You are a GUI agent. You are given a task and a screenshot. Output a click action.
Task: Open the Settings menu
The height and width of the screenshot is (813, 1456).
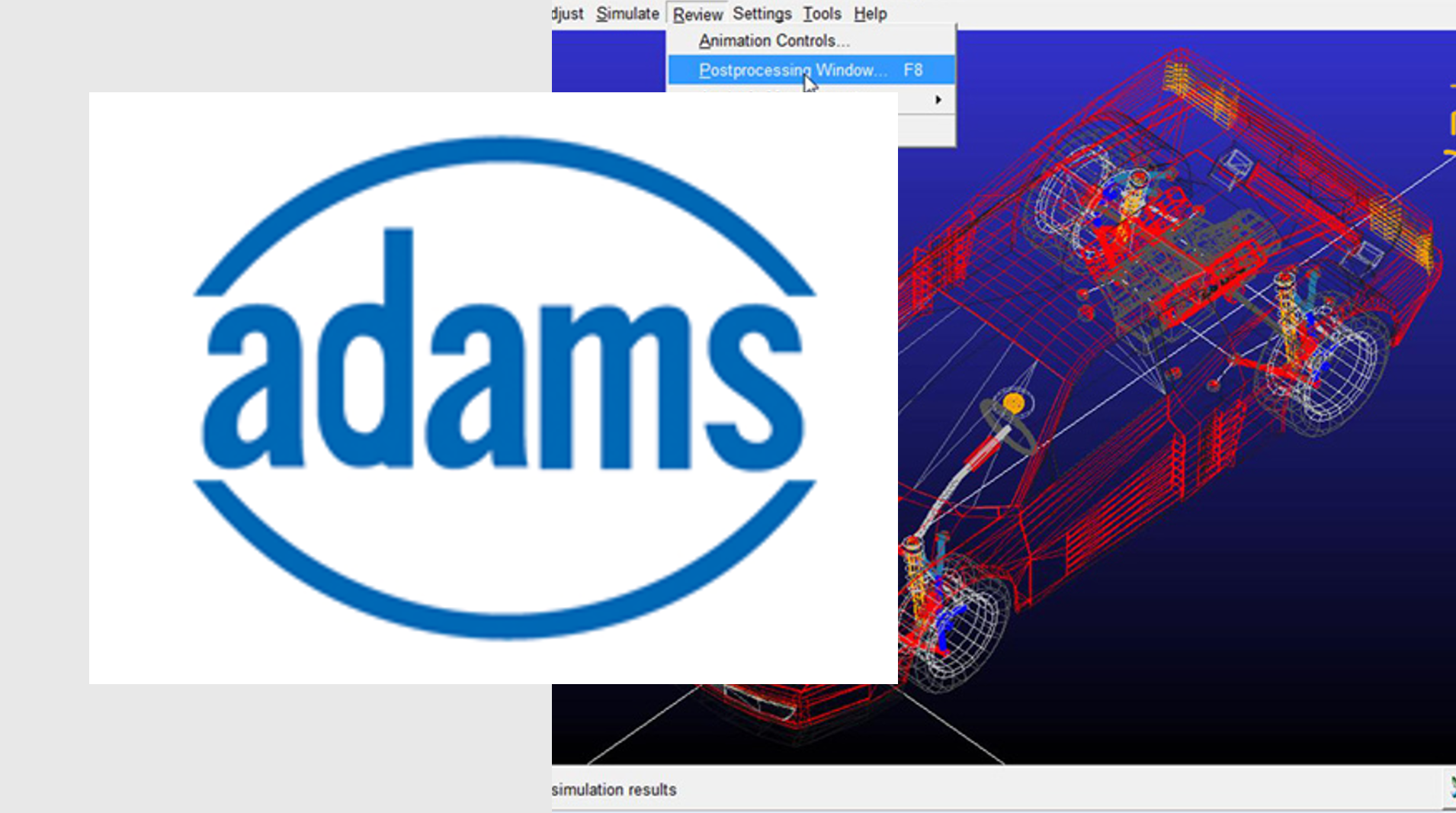coord(762,14)
